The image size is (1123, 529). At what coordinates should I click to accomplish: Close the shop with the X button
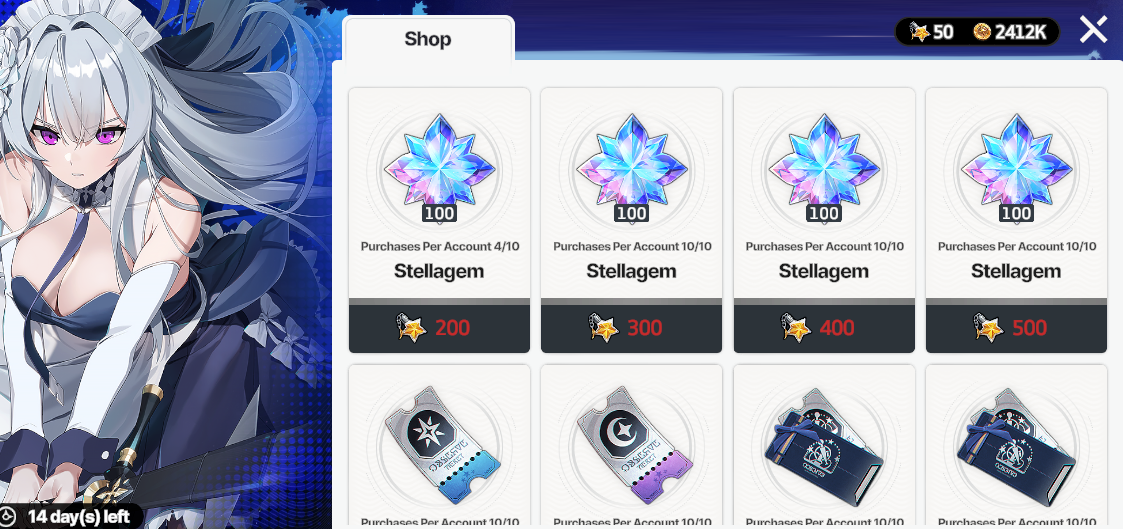(x=1093, y=29)
